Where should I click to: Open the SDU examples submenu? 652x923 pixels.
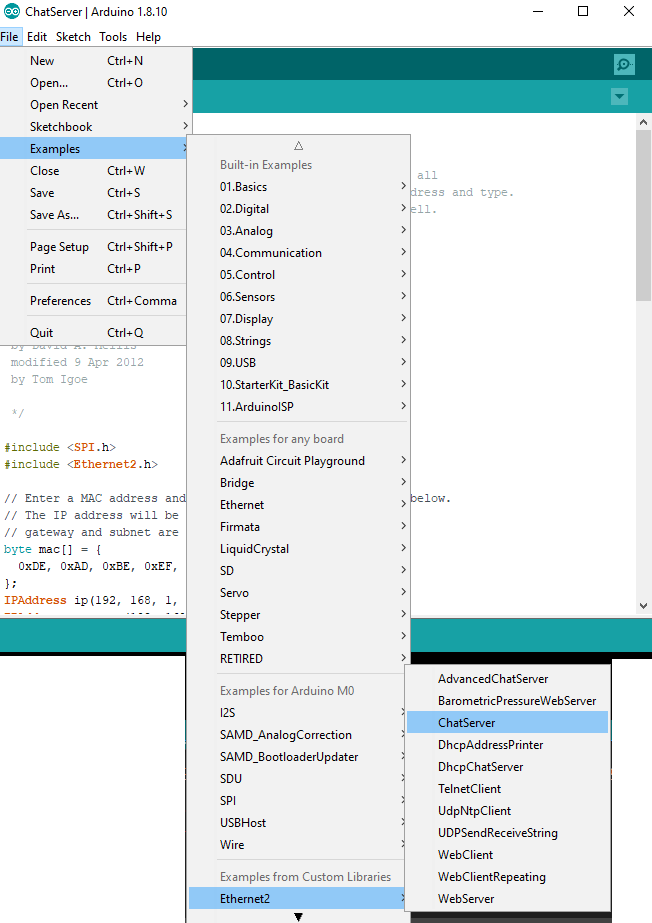click(x=298, y=779)
